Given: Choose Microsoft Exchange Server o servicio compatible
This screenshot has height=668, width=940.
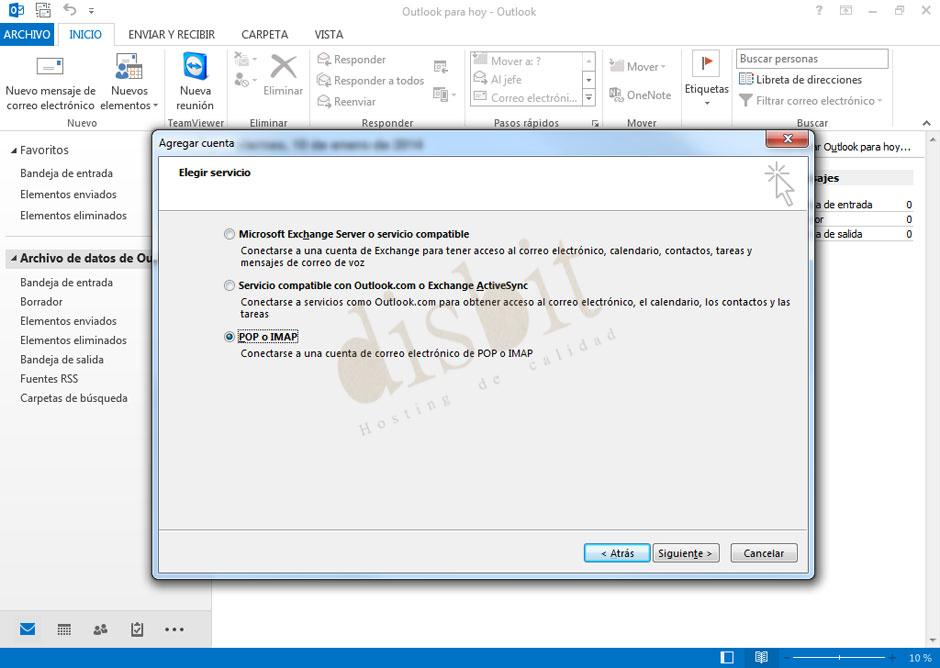Looking at the screenshot, I should pos(229,232).
